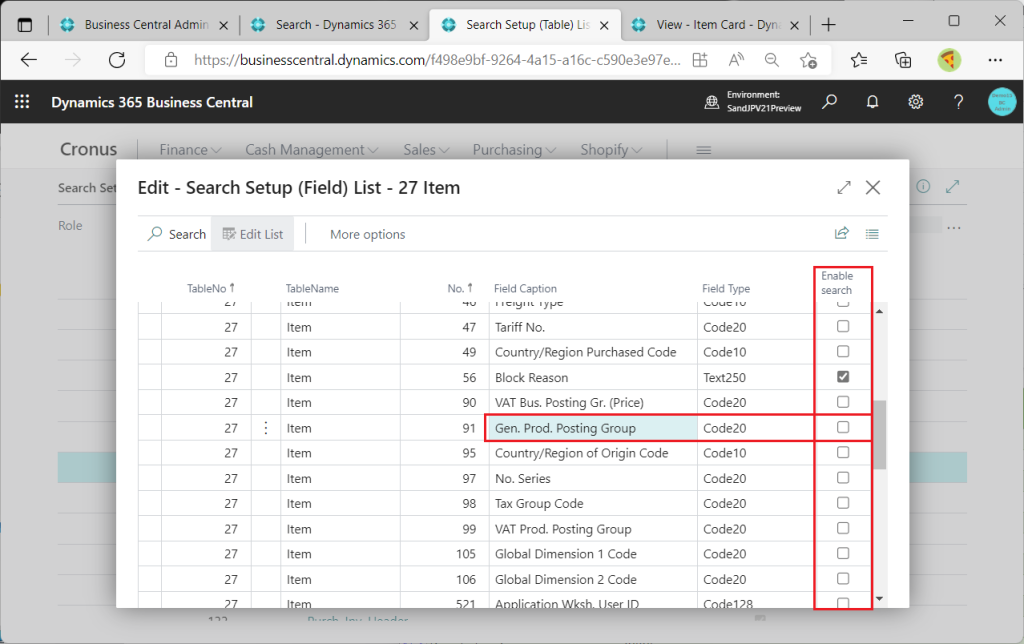
Task: Sort by the TableNo column header
Action: click(x=210, y=288)
